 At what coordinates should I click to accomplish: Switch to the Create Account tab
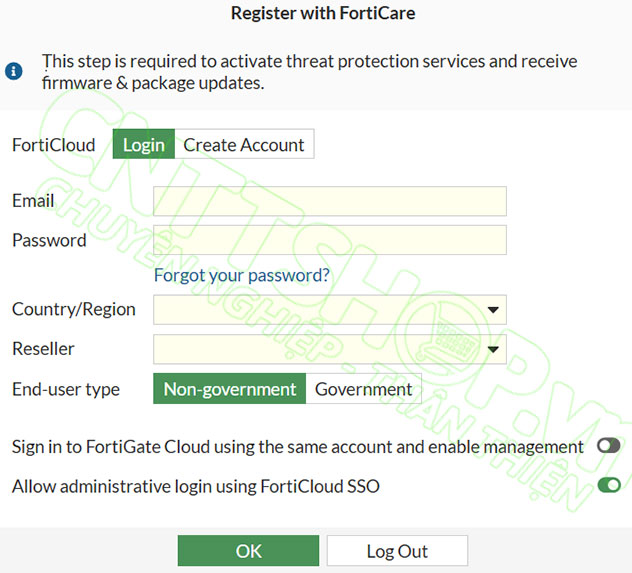tap(244, 144)
